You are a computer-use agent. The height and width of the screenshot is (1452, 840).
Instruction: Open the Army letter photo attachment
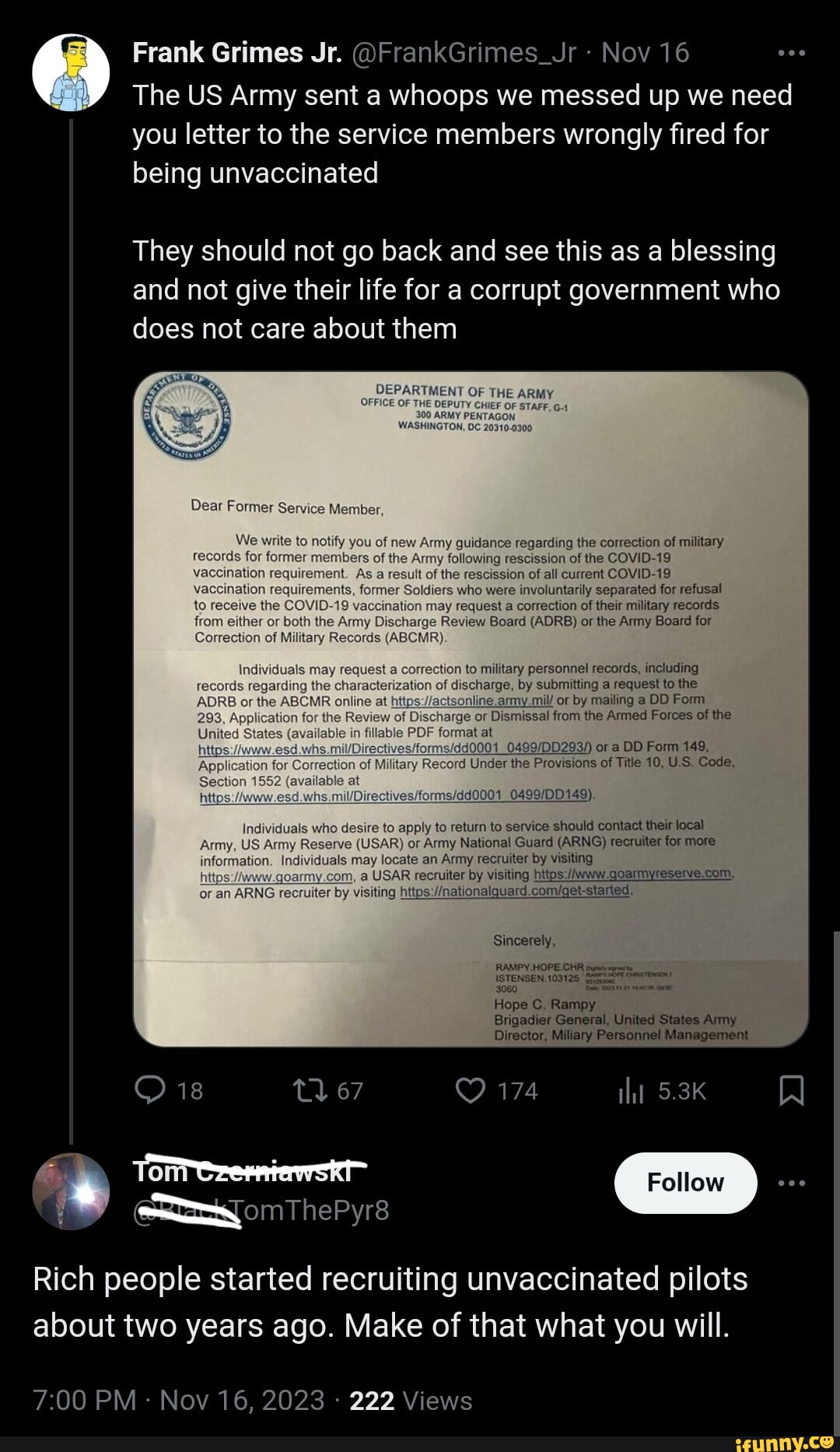coord(471,709)
